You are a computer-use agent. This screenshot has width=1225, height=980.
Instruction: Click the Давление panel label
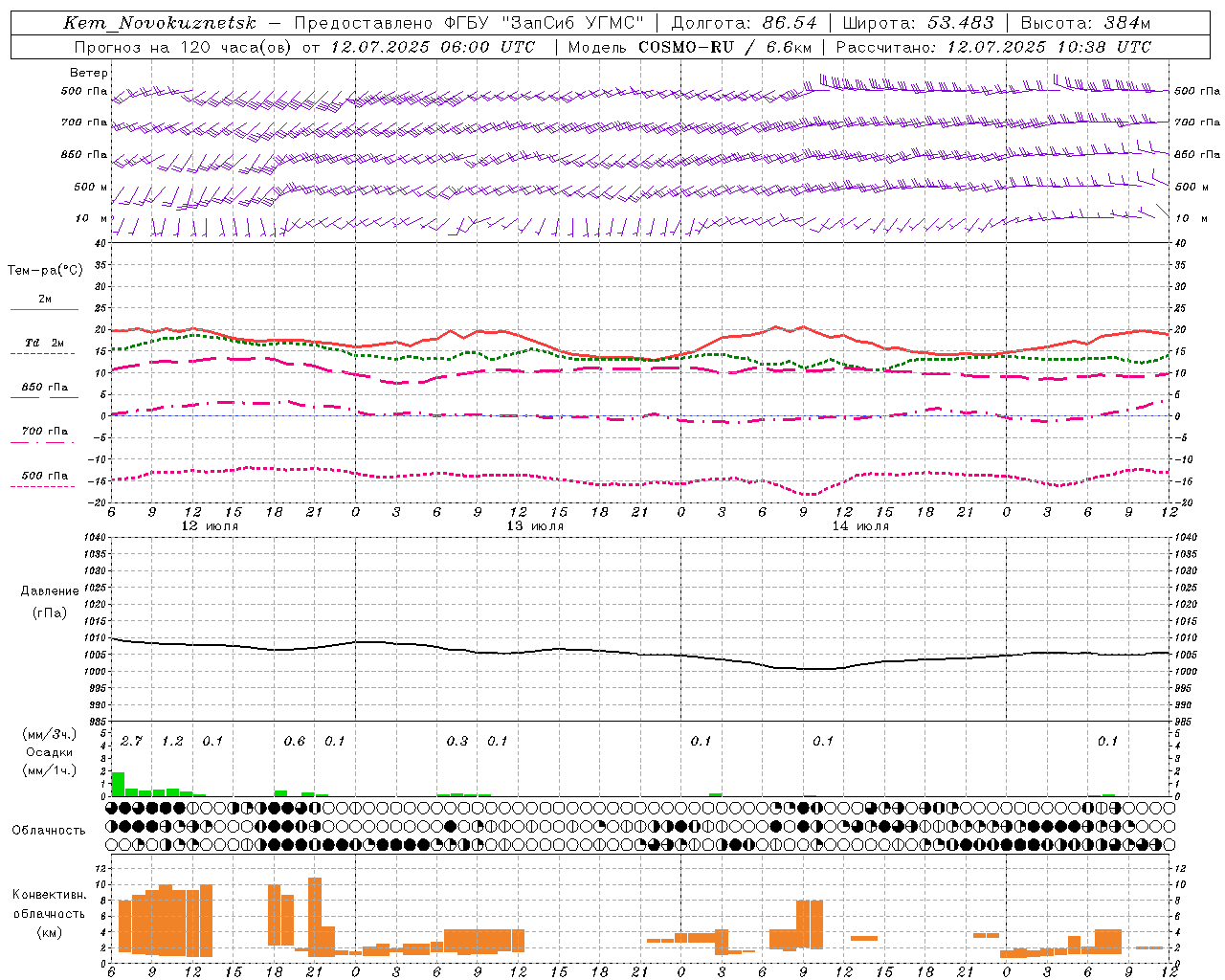50,590
